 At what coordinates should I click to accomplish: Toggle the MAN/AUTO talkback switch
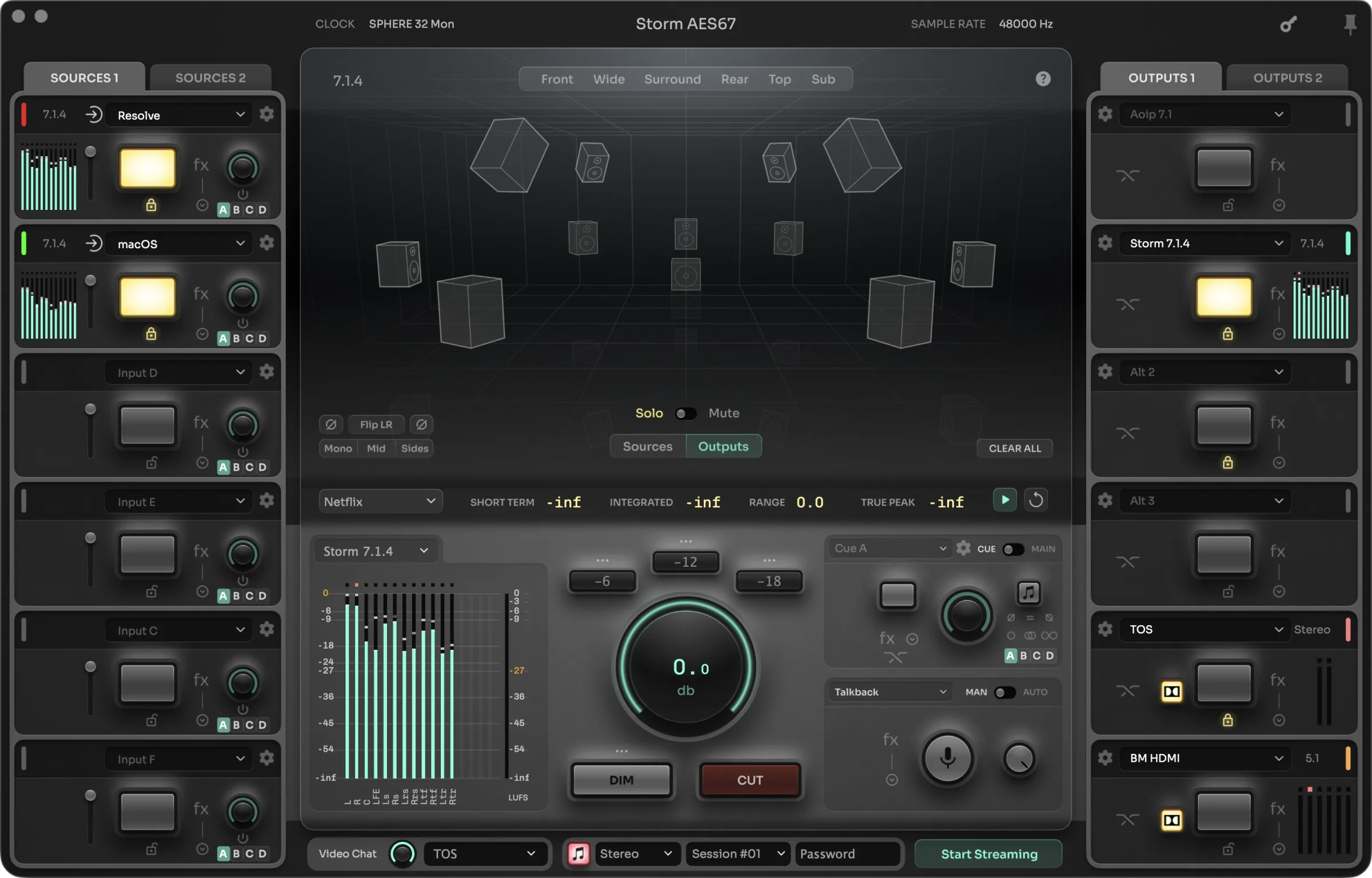[x=1004, y=692]
